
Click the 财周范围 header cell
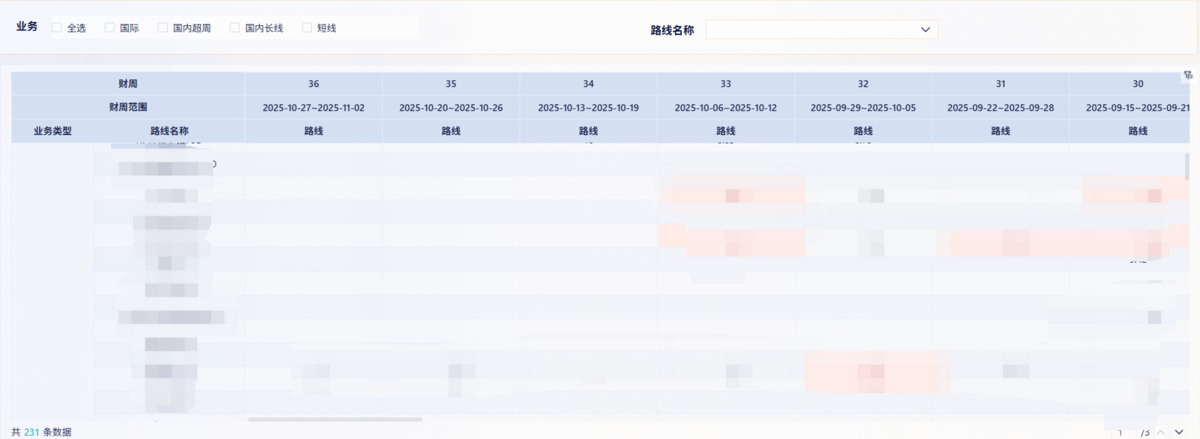(128, 107)
